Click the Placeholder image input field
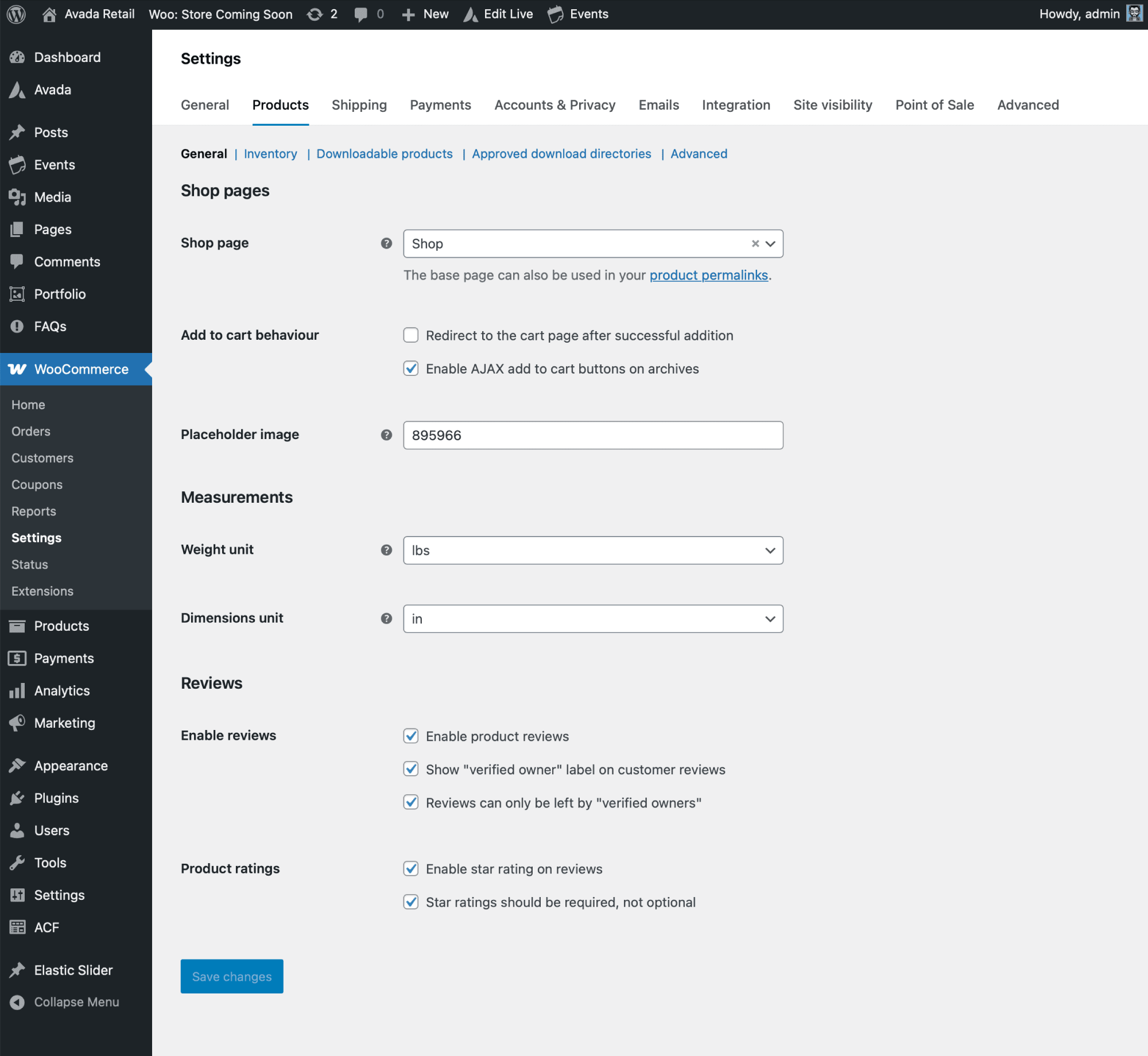1148x1056 pixels. pyautogui.click(x=592, y=435)
